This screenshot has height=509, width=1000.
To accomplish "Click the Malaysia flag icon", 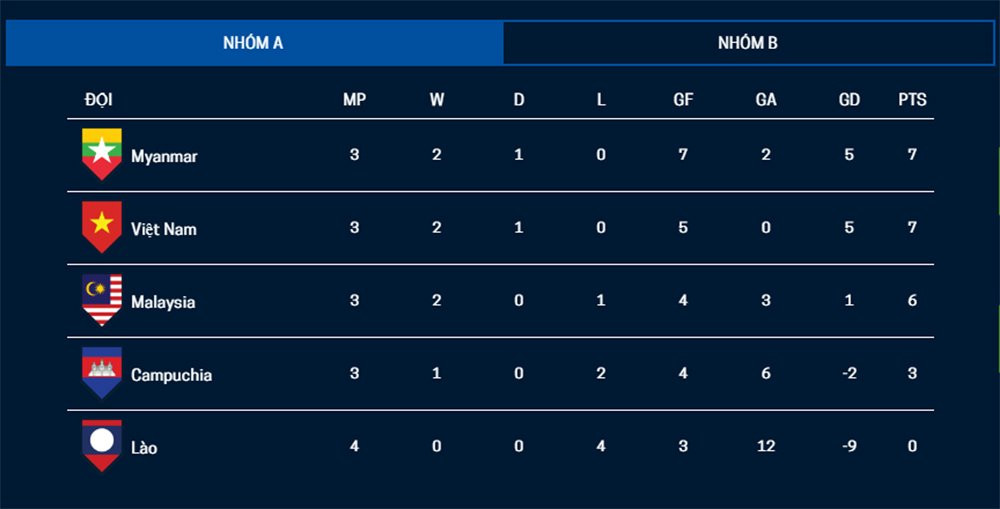I will pyautogui.click(x=101, y=300).
